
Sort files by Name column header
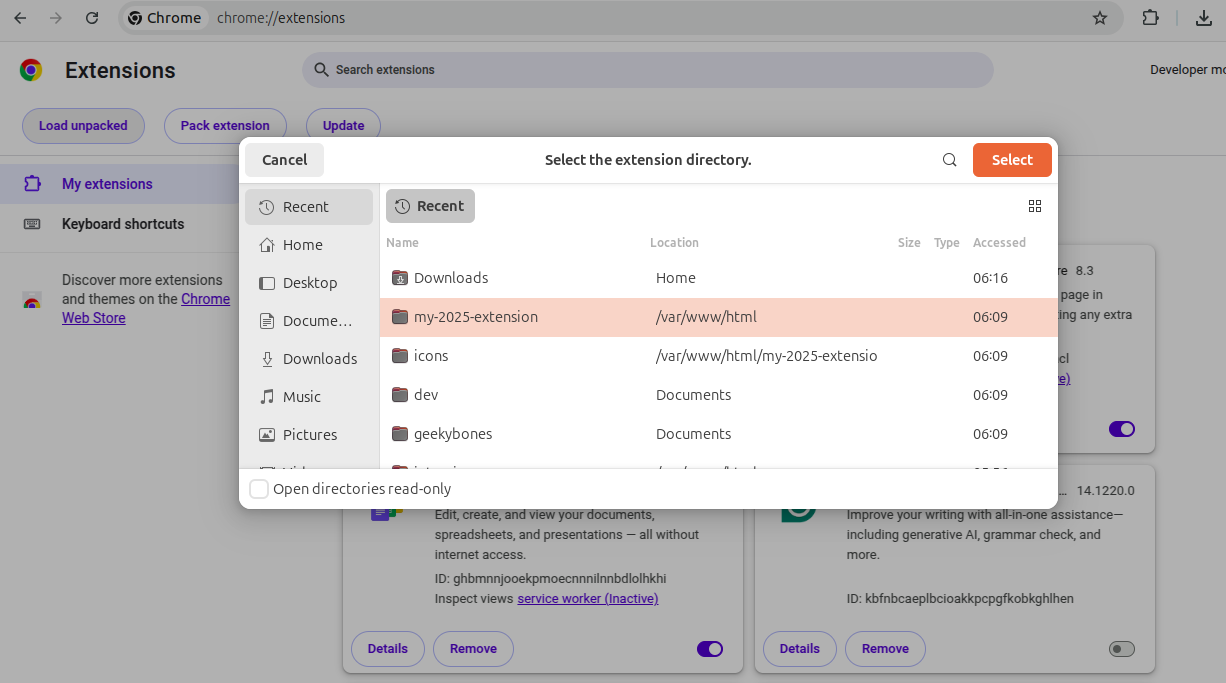coord(402,243)
